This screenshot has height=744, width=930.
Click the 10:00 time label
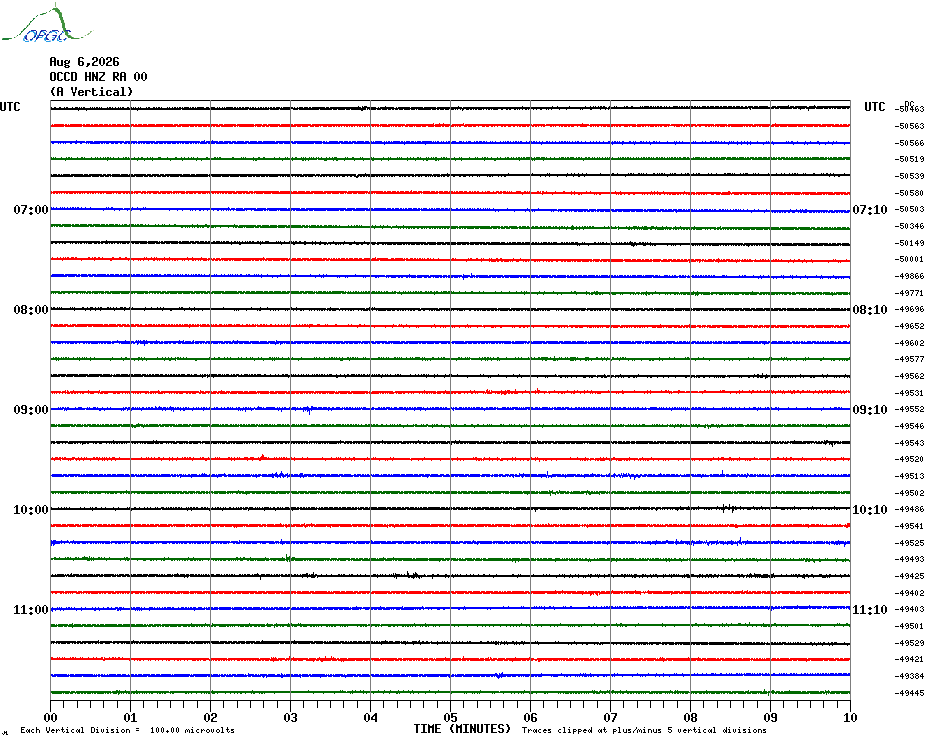[x=31, y=510]
